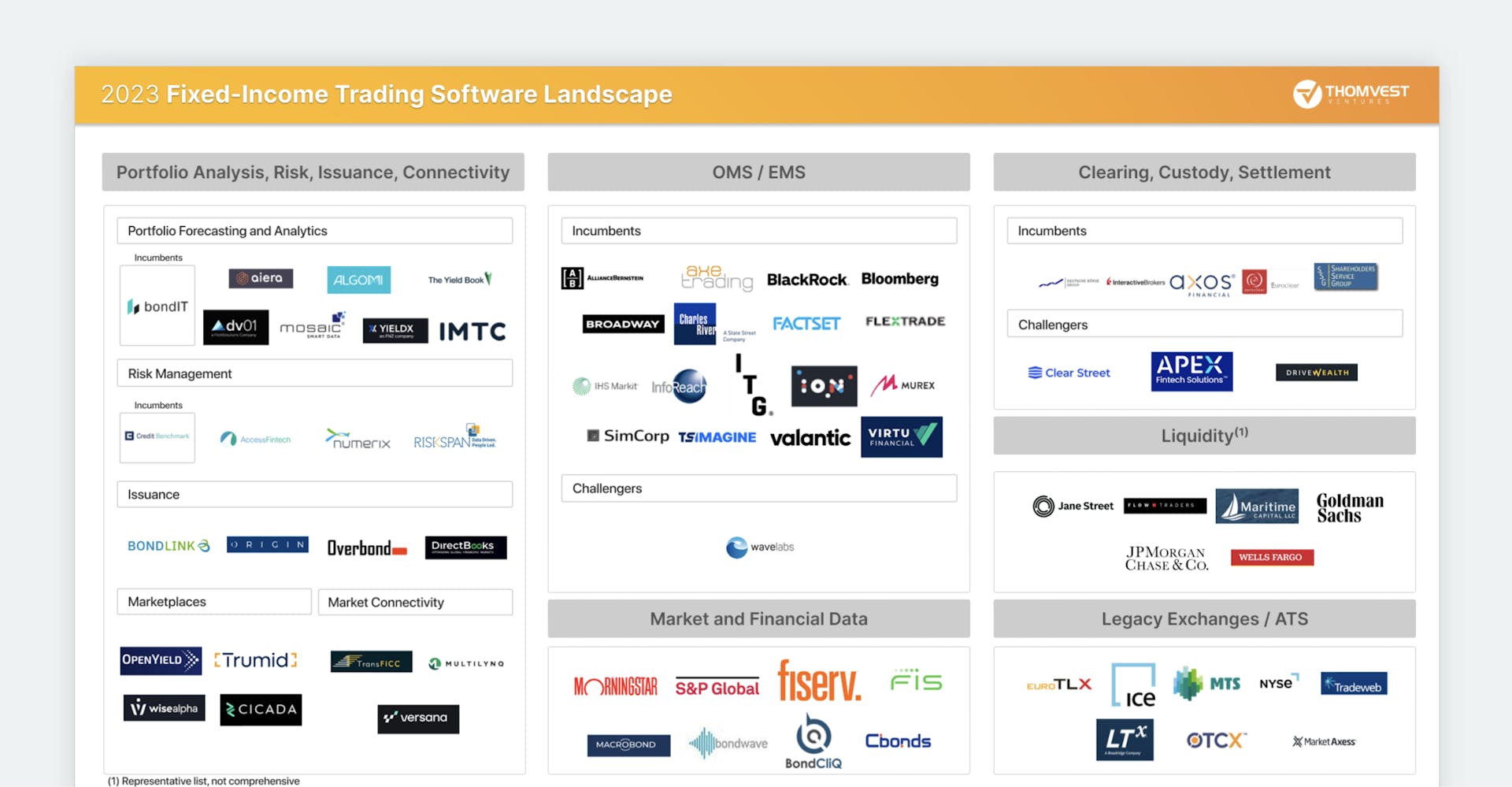
Task: Click the bondIT logo
Action: point(157,306)
